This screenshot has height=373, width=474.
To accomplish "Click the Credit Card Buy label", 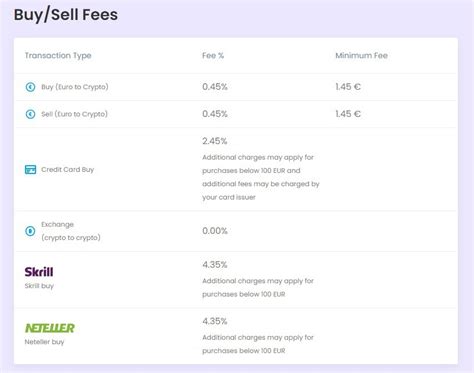I will point(68,170).
